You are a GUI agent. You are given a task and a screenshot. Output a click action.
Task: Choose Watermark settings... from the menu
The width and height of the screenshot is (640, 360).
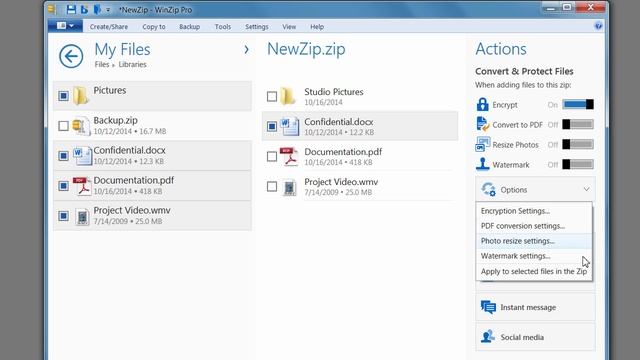pyautogui.click(x=534, y=256)
